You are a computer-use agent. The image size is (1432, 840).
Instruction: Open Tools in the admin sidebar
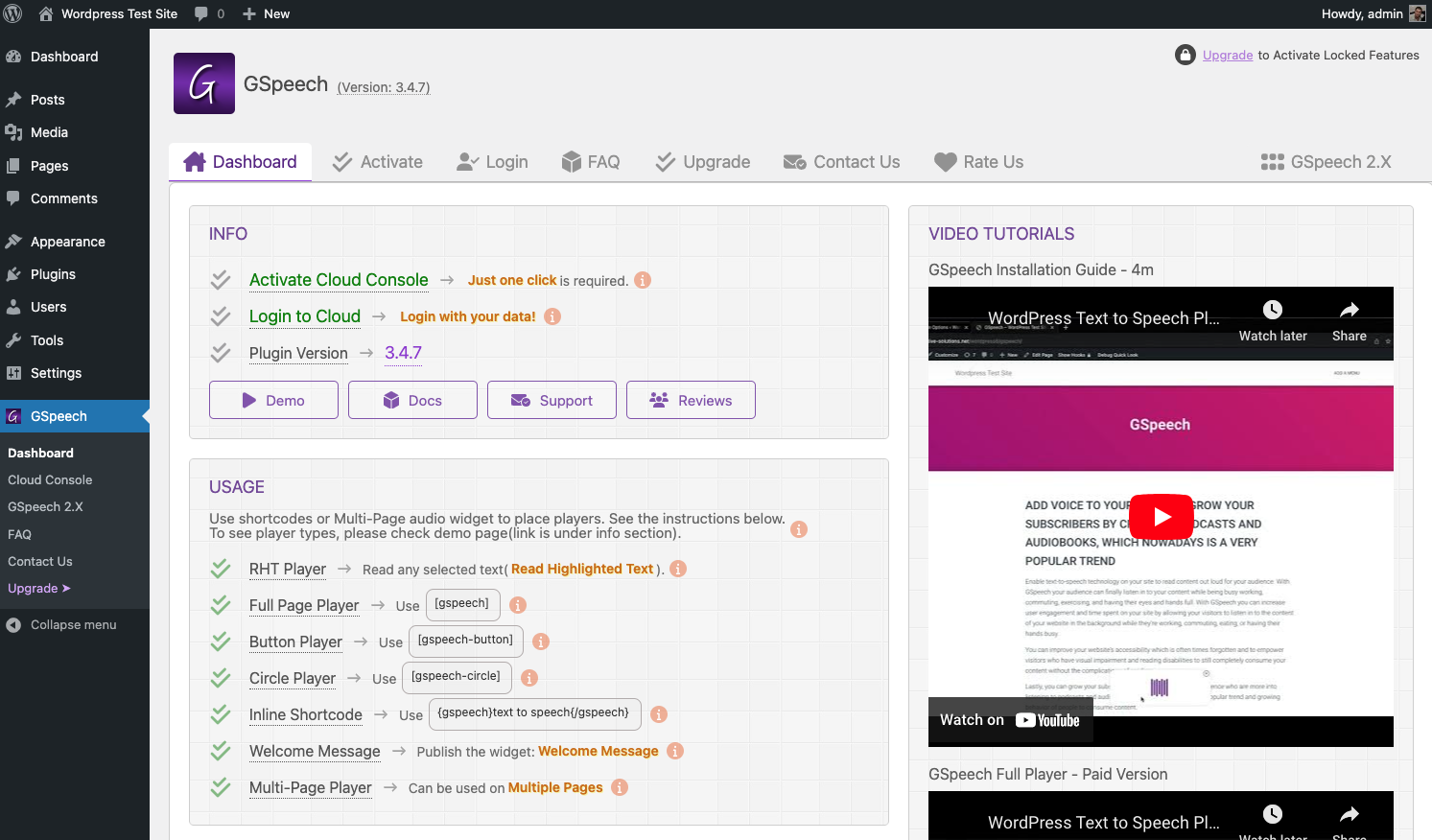coord(75,340)
